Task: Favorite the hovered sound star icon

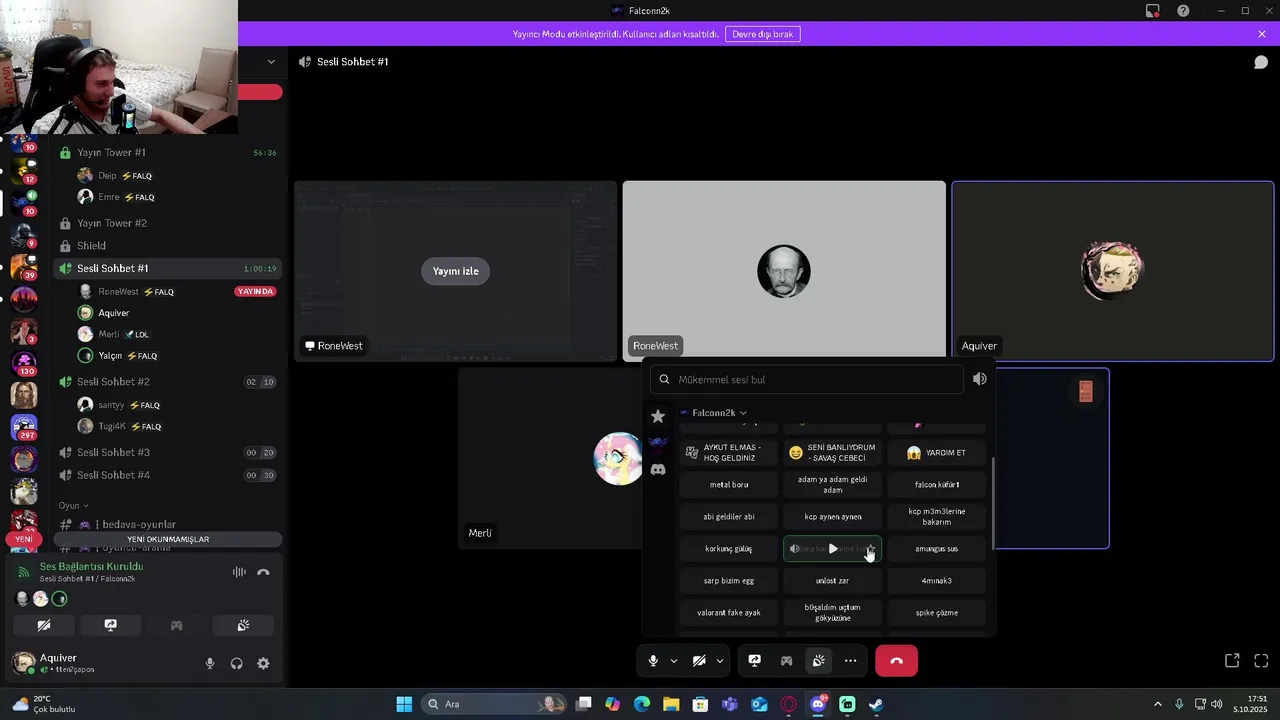Action: [x=872, y=549]
